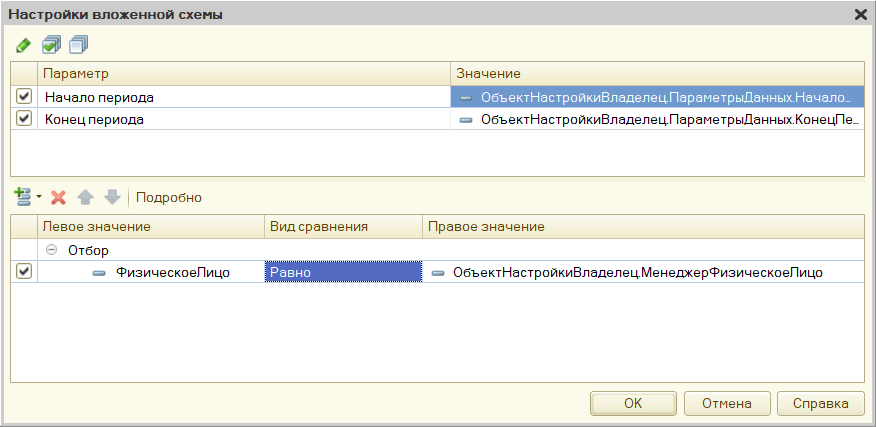This screenshot has height=427, width=876.
Task: Open the dropdown arrow beside the add icon
Action: (39, 197)
